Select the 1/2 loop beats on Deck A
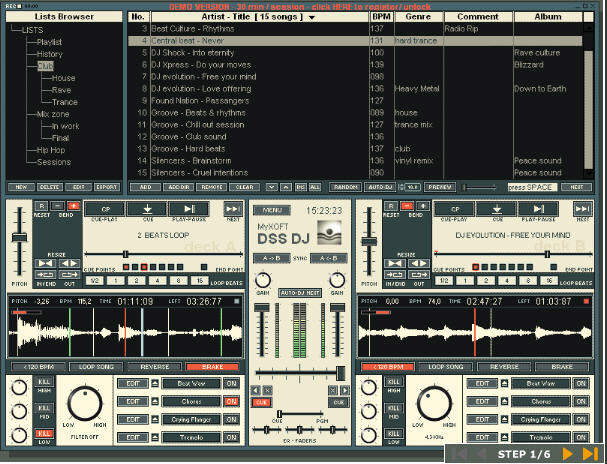The width and height of the screenshot is (607, 464). (95, 281)
